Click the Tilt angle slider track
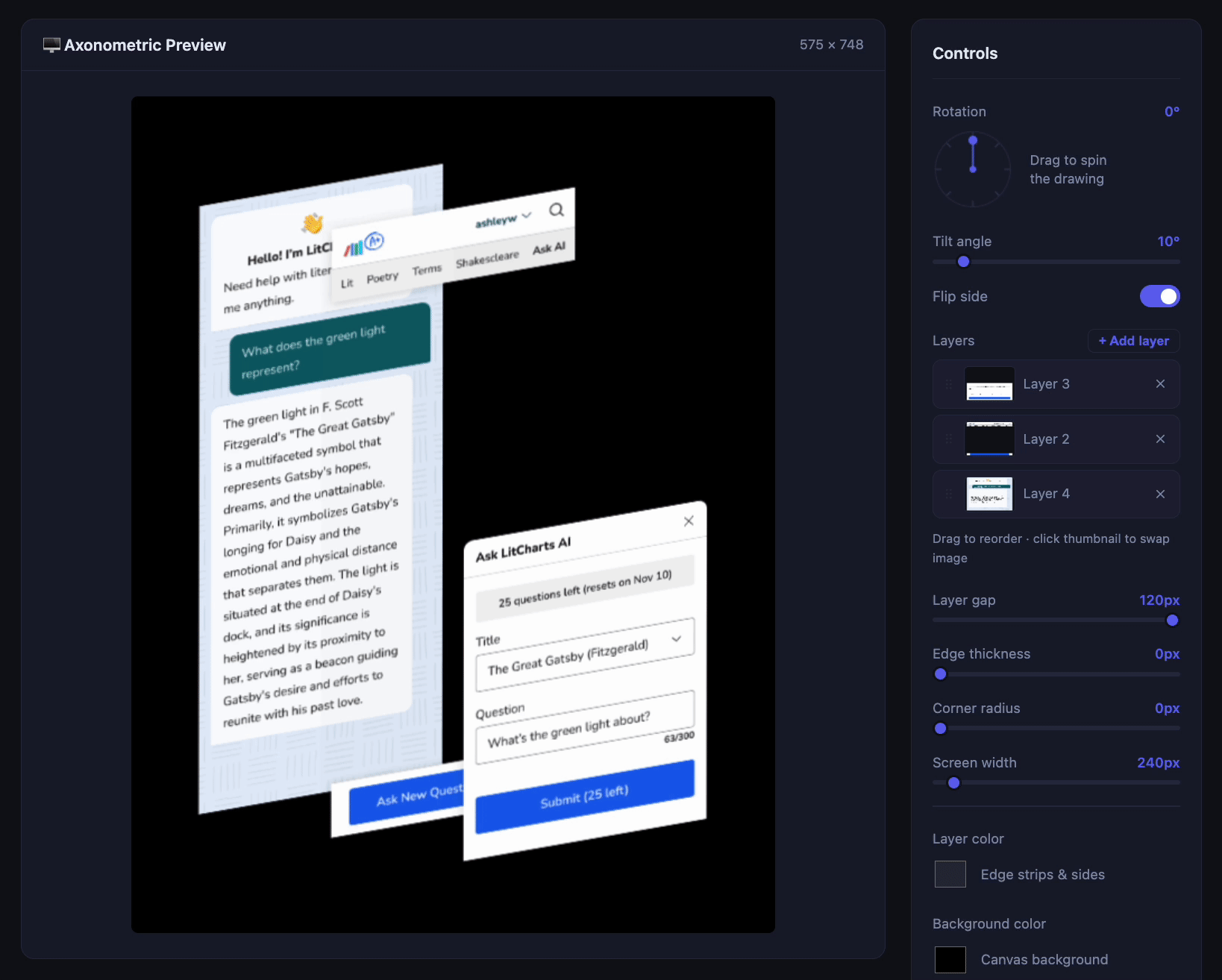Screen dimensions: 1222x980 (1056, 262)
